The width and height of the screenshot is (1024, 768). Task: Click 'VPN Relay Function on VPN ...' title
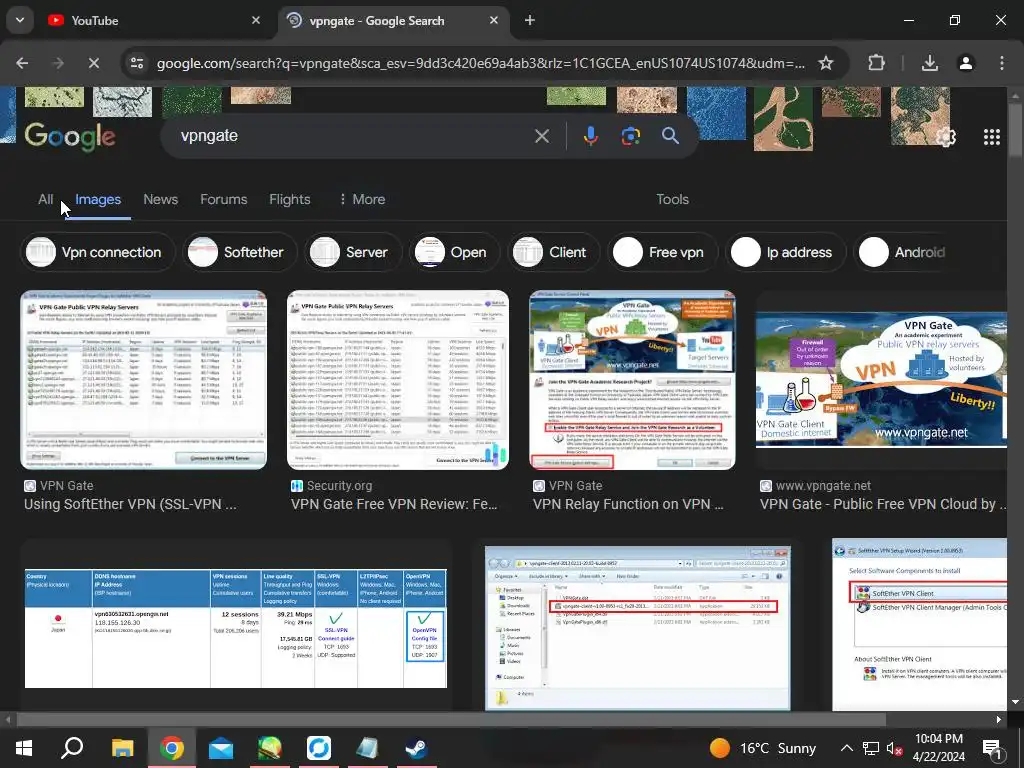[628, 504]
